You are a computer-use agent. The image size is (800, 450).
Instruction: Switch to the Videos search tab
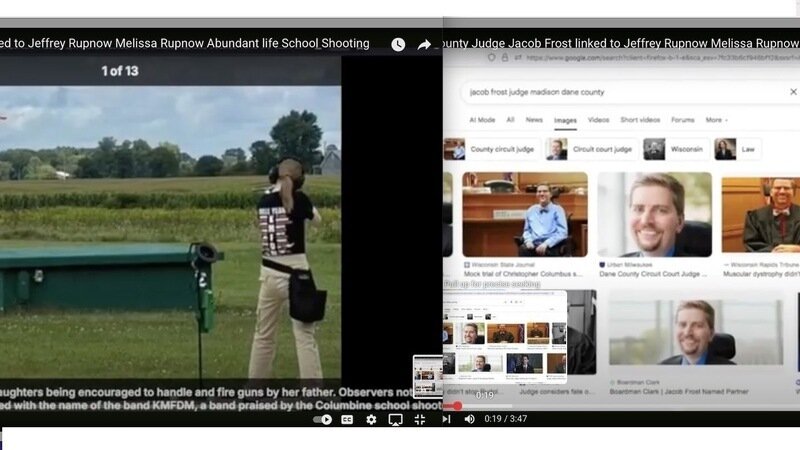[x=598, y=120]
